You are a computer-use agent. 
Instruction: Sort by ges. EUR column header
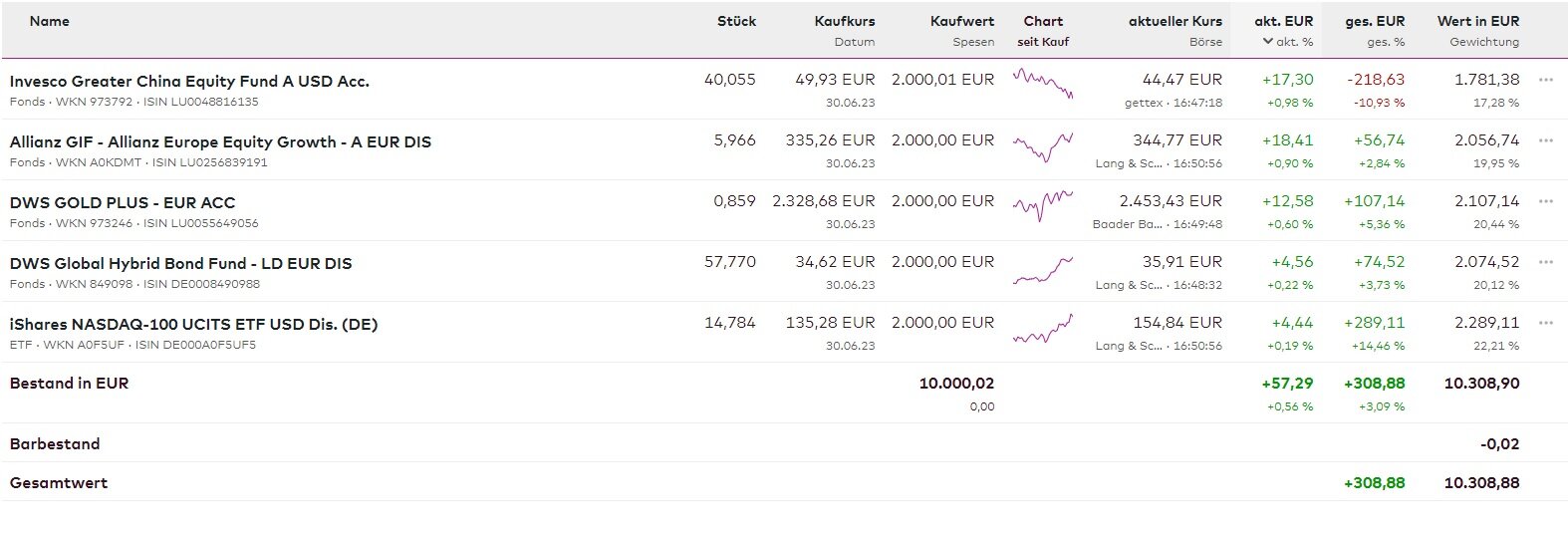(x=1375, y=21)
